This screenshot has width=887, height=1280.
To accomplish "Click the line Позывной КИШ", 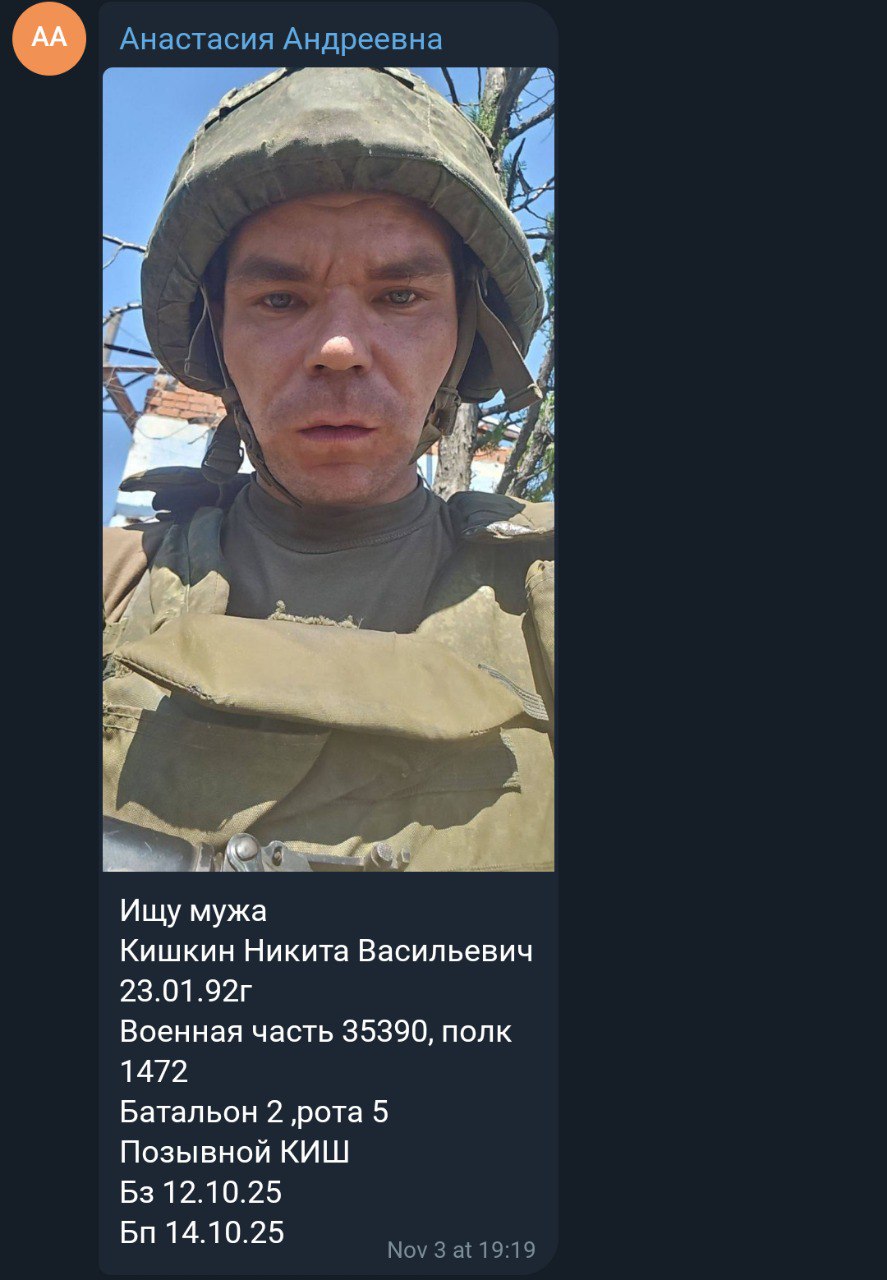I will [235, 1152].
